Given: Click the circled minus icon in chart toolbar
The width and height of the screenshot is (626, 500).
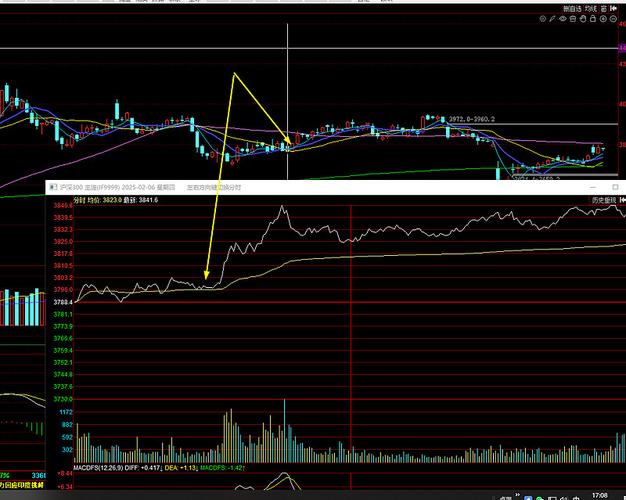Looking at the screenshot, I should tap(613, 19).
